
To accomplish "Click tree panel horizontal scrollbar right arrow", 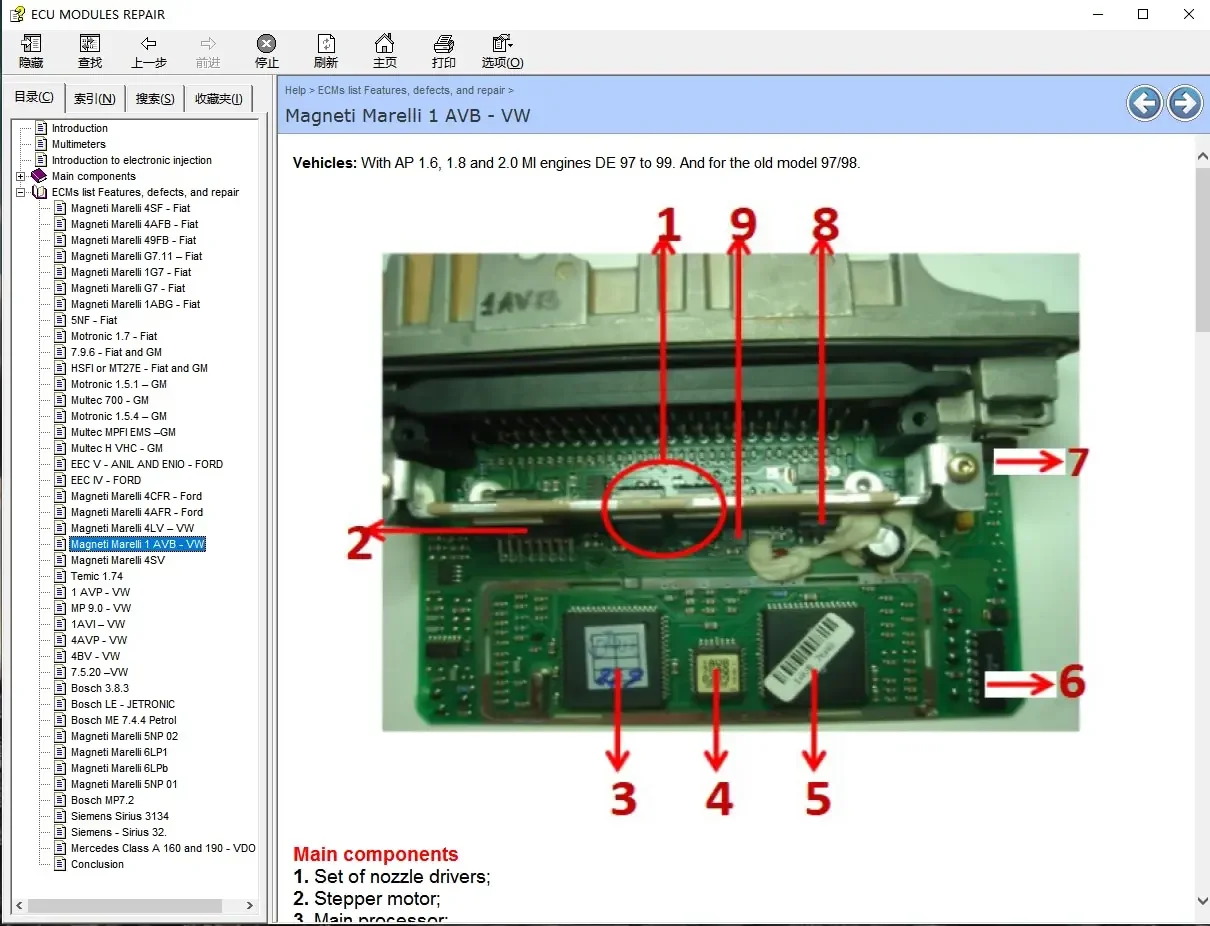I will coord(250,905).
